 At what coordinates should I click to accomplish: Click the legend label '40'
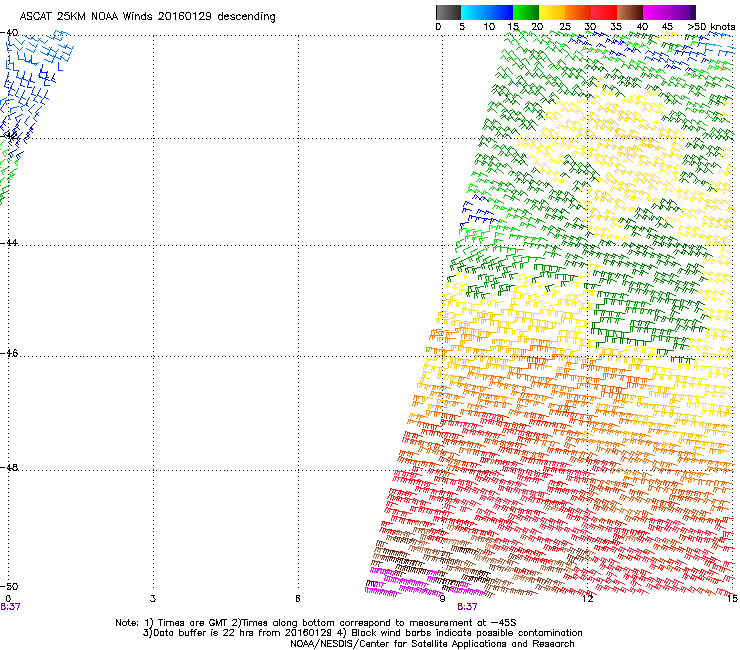642,27
